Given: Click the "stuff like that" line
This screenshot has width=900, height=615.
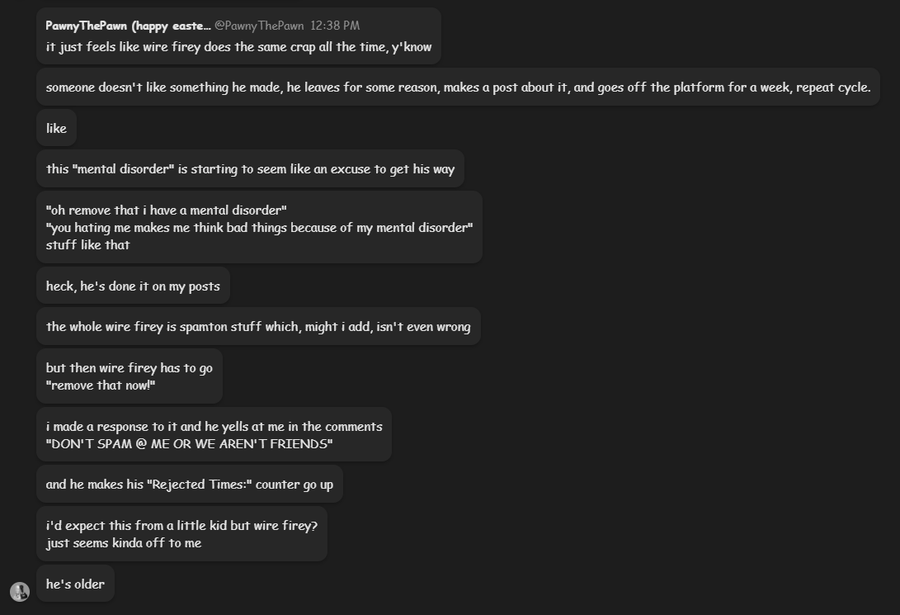Looking at the screenshot, I should tap(88, 245).
